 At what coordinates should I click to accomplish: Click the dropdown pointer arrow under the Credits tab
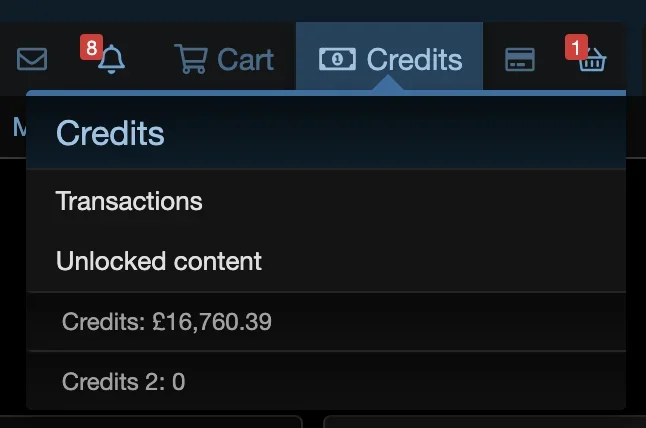(387, 82)
